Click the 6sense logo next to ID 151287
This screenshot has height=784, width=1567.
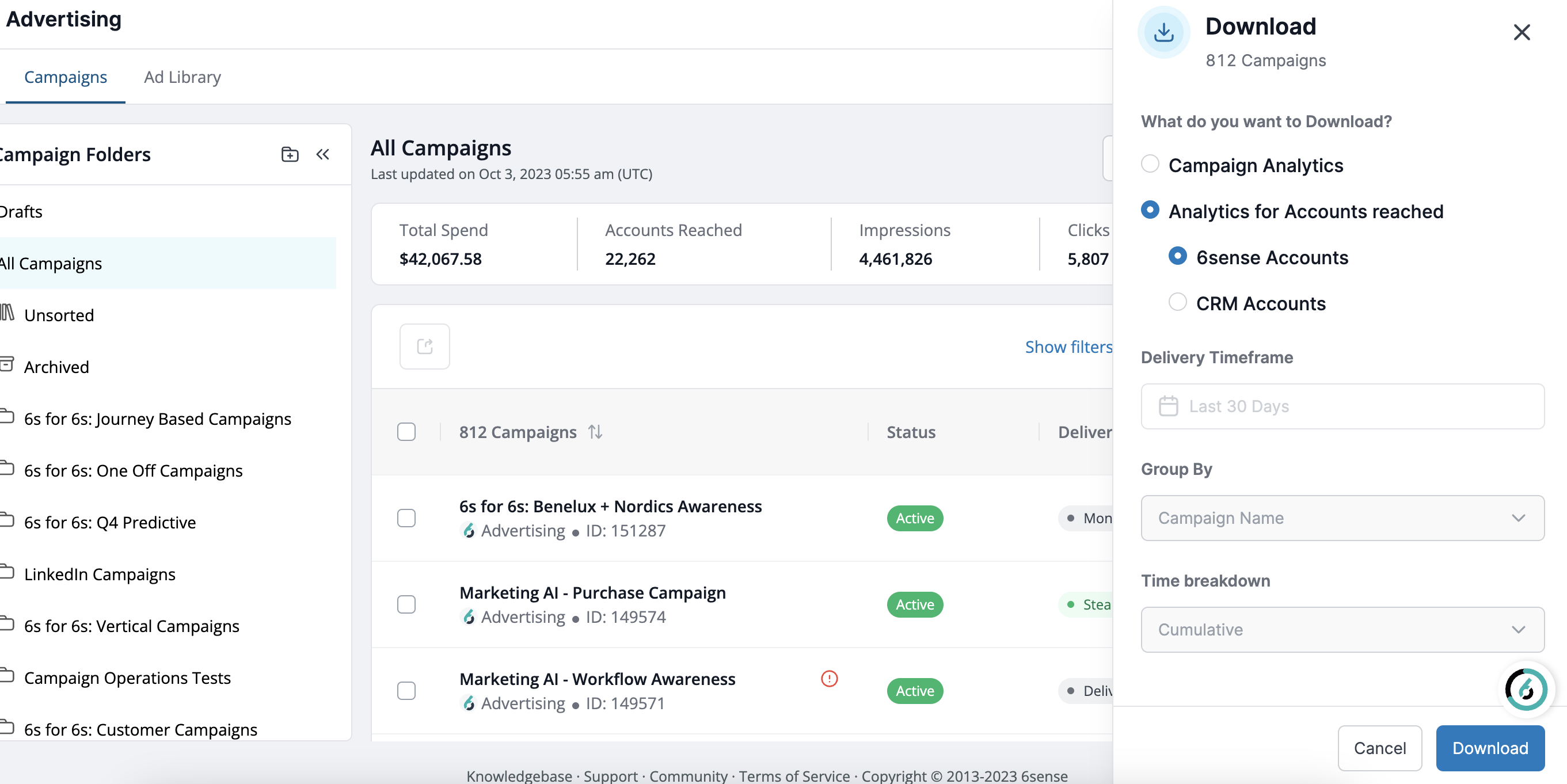(x=468, y=531)
